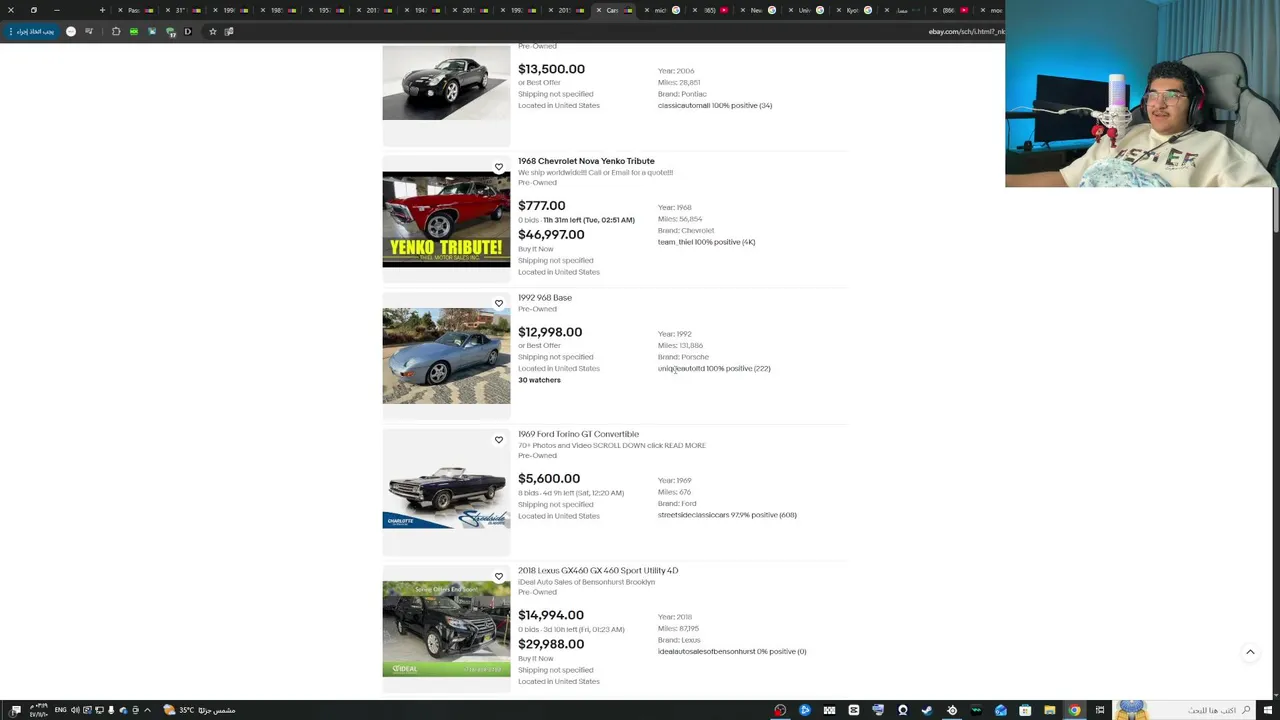
Task: View the blue Porsche 968 photo
Action: tap(446, 355)
